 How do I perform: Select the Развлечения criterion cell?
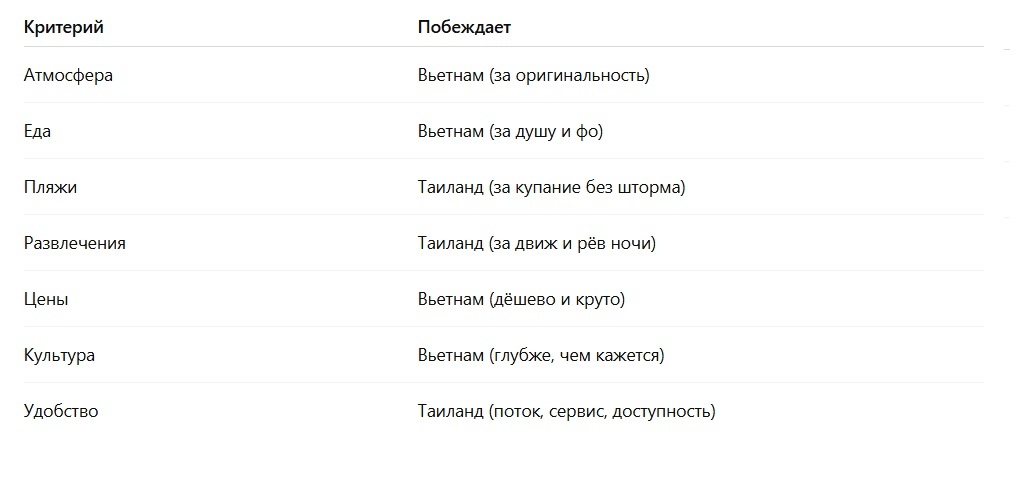point(75,244)
